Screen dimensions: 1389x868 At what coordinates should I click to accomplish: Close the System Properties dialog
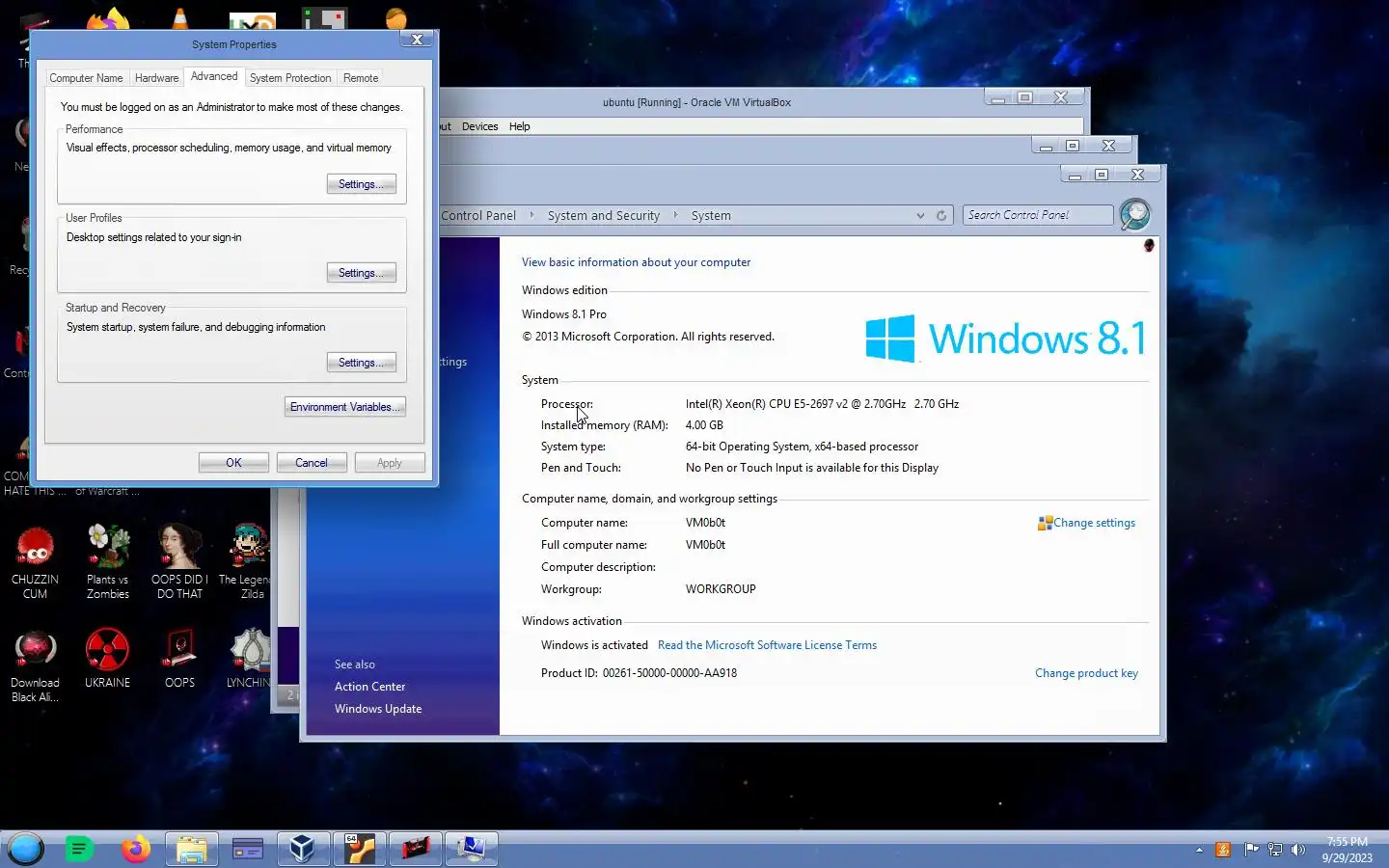coord(417,40)
